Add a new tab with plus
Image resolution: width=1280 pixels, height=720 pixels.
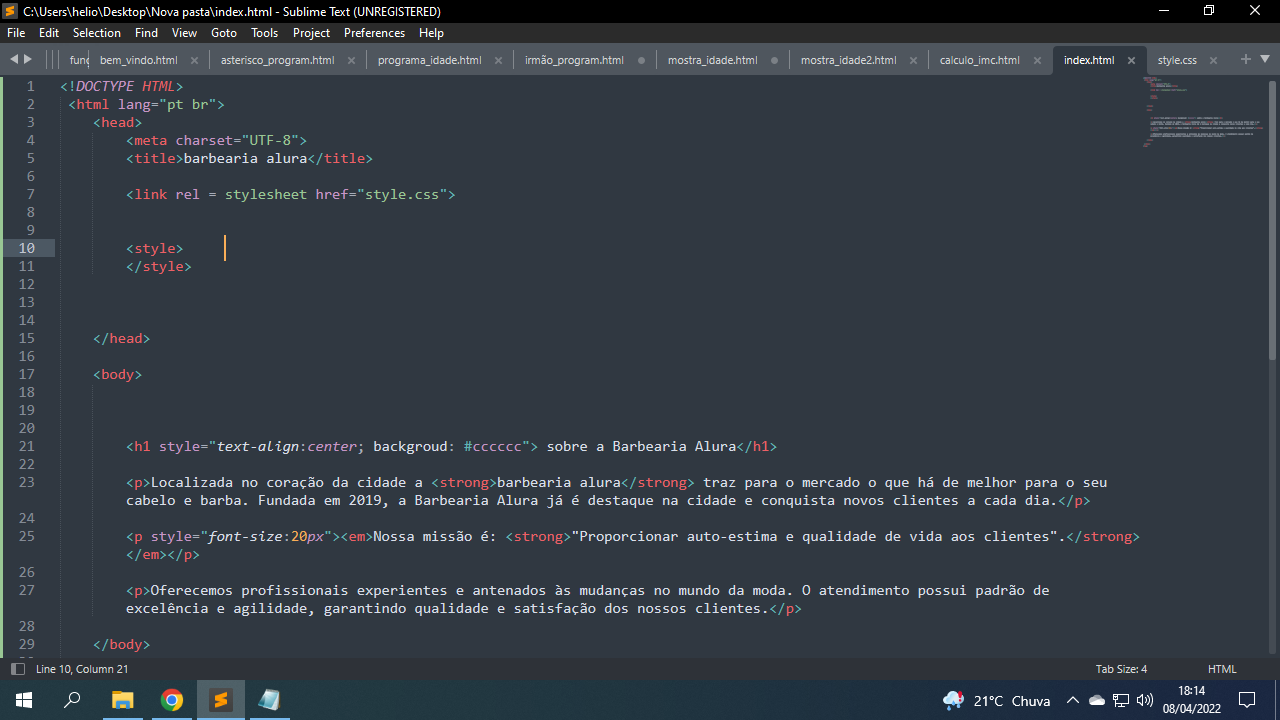1246,59
